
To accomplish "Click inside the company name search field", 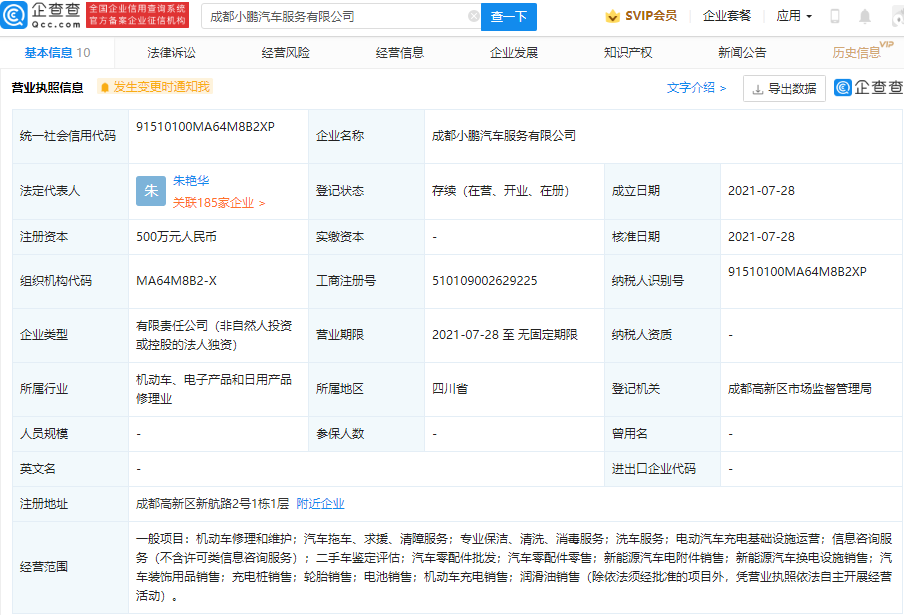I will pos(330,17).
